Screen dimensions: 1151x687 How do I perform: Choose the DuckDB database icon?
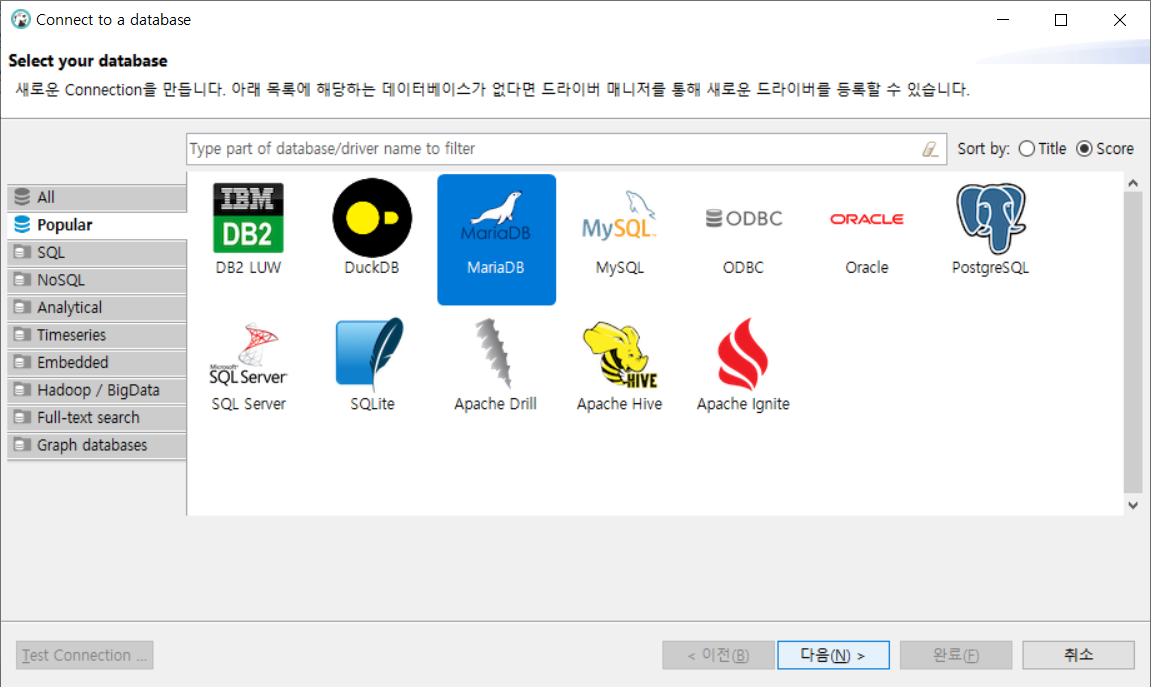tap(371, 218)
